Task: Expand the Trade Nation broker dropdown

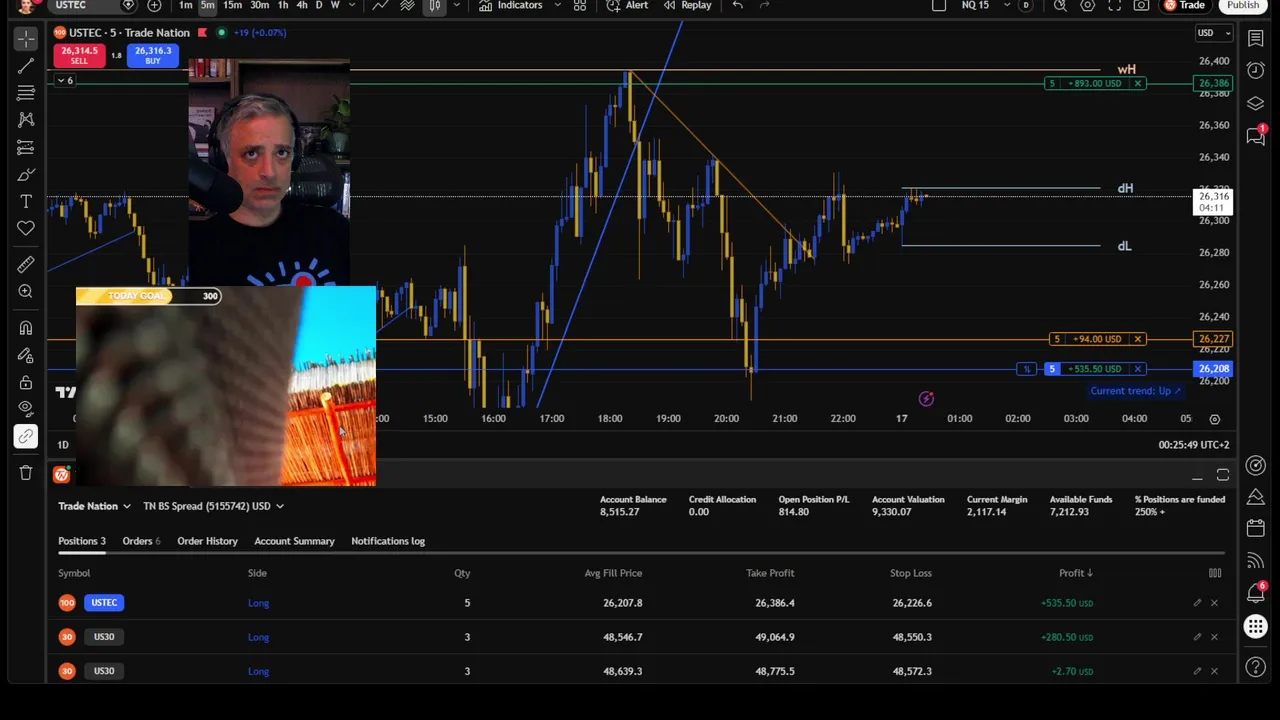Action: (94, 506)
